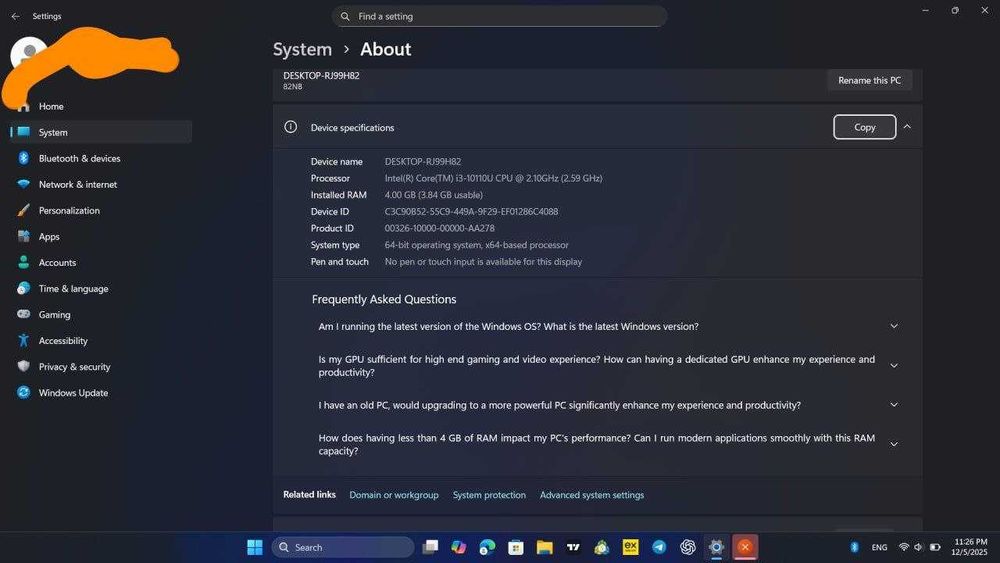Screen dimensions: 1000x563
Task: Click Rename this PC button
Action: click(869, 80)
